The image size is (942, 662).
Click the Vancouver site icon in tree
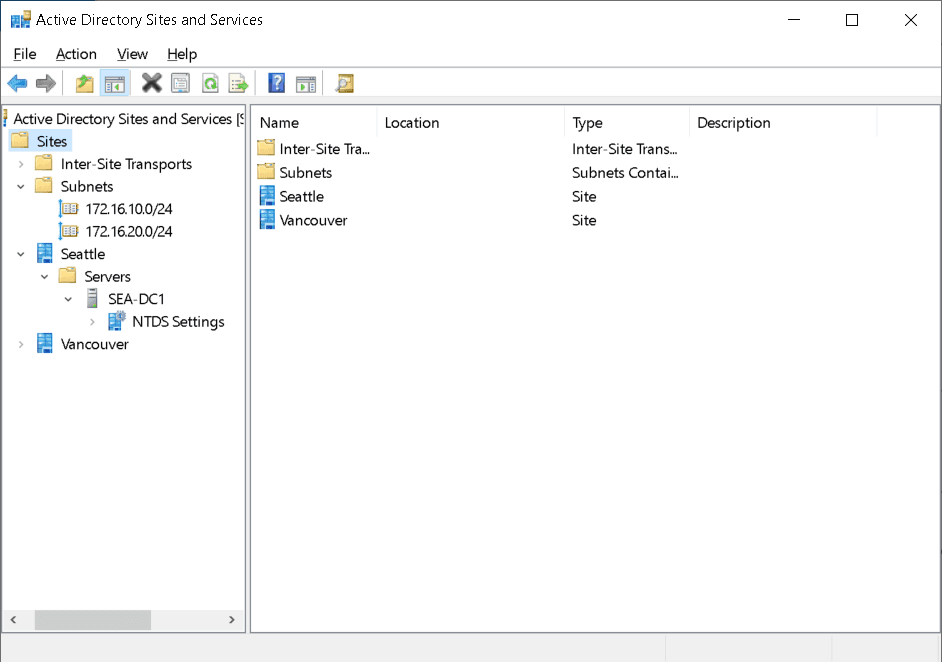click(x=44, y=344)
